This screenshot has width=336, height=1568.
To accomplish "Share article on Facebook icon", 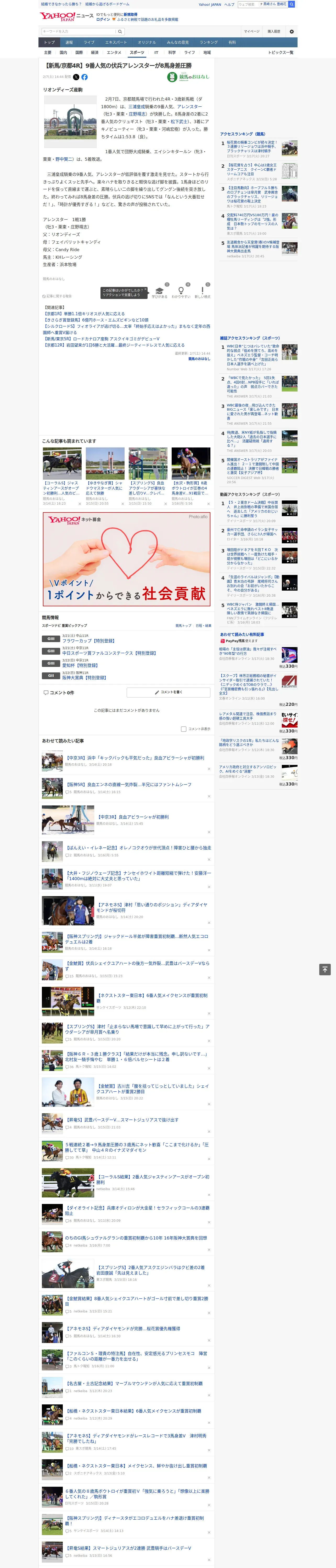I will coord(84,77).
